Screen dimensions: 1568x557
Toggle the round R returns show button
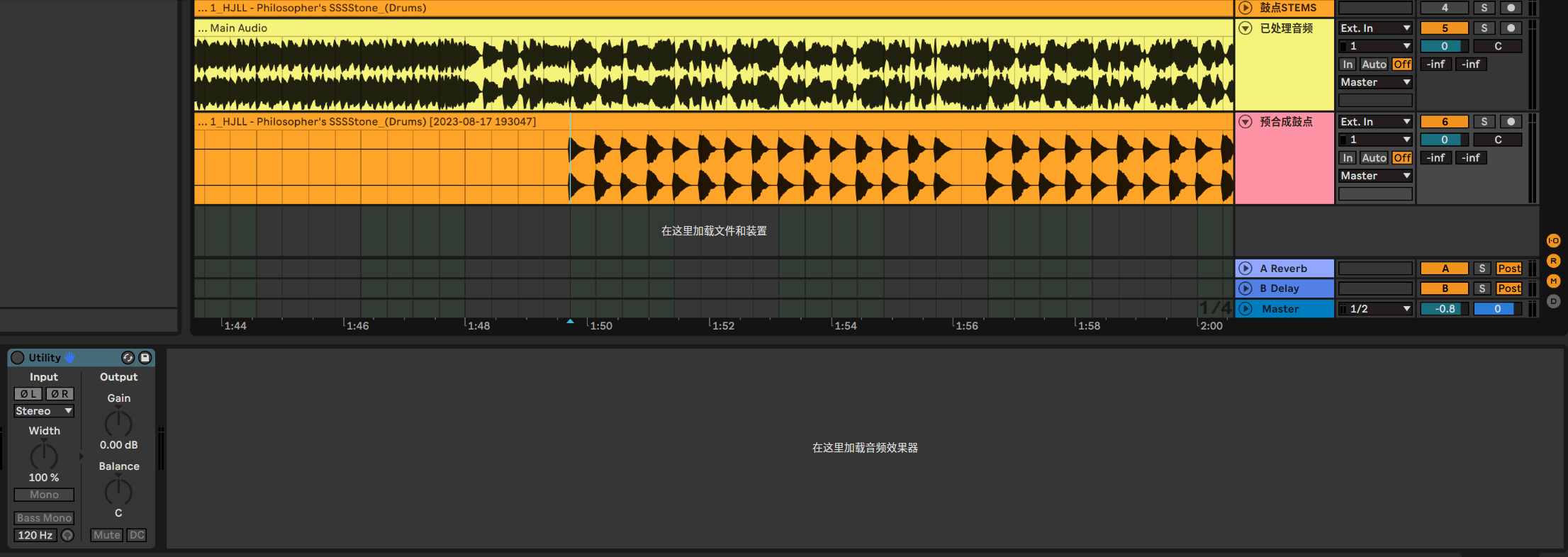coord(1553,261)
